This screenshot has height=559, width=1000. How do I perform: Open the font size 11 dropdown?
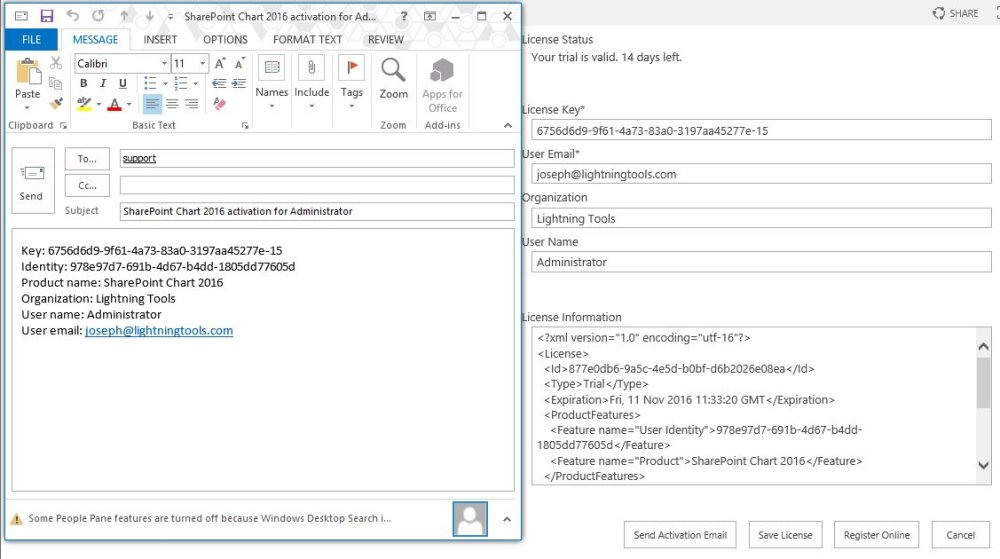click(x=203, y=64)
